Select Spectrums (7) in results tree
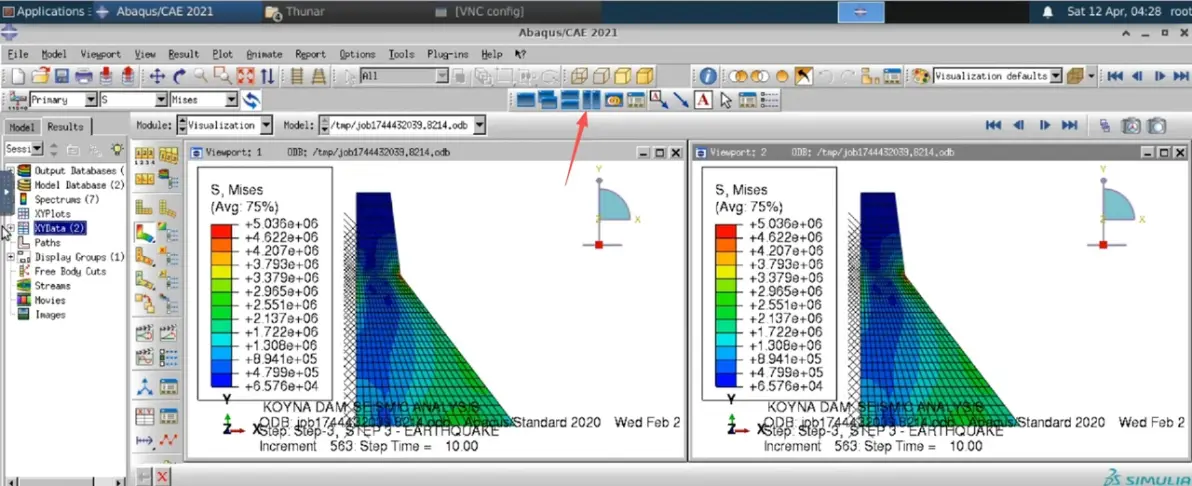The height and width of the screenshot is (486, 1192). click(x=59, y=199)
